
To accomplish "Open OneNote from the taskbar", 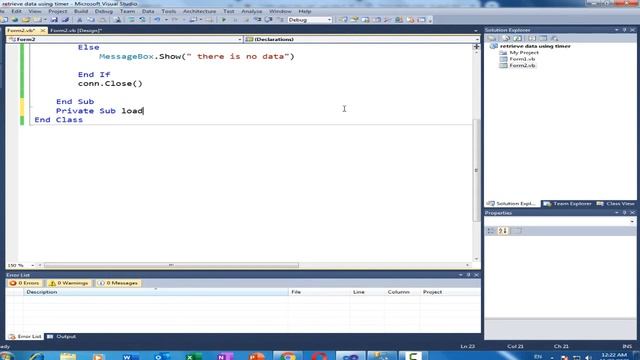I will click(x=224, y=356).
